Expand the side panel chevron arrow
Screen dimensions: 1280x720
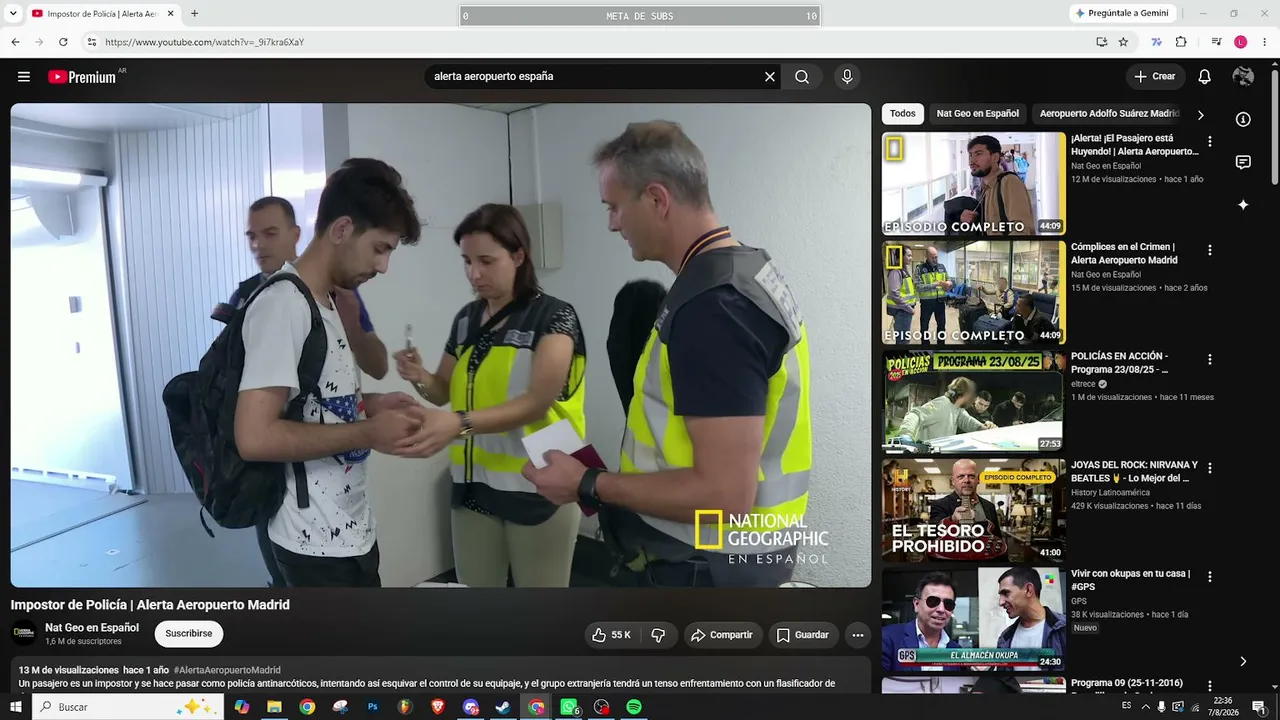1243,661
